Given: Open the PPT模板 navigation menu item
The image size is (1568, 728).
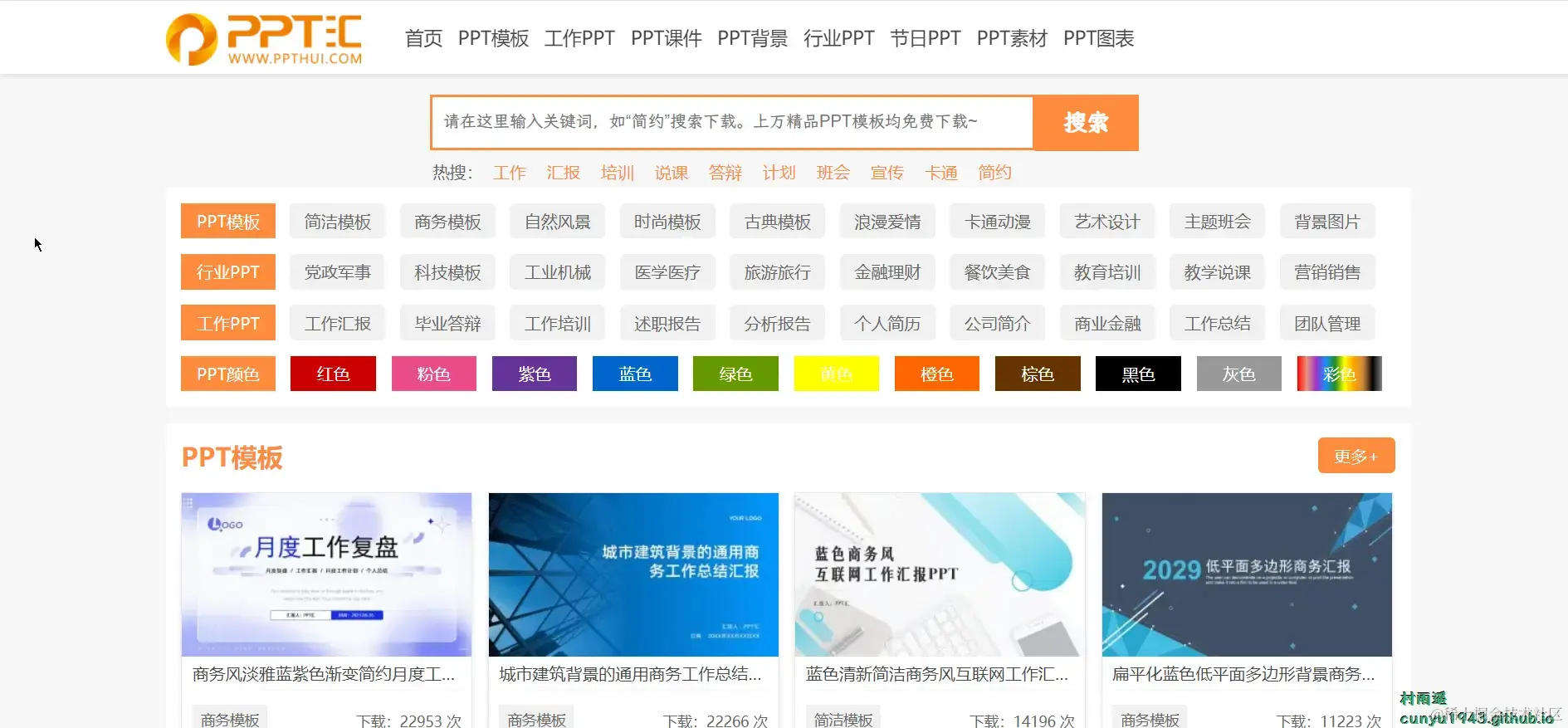Looking at the screenshot, I should (493, 38).
